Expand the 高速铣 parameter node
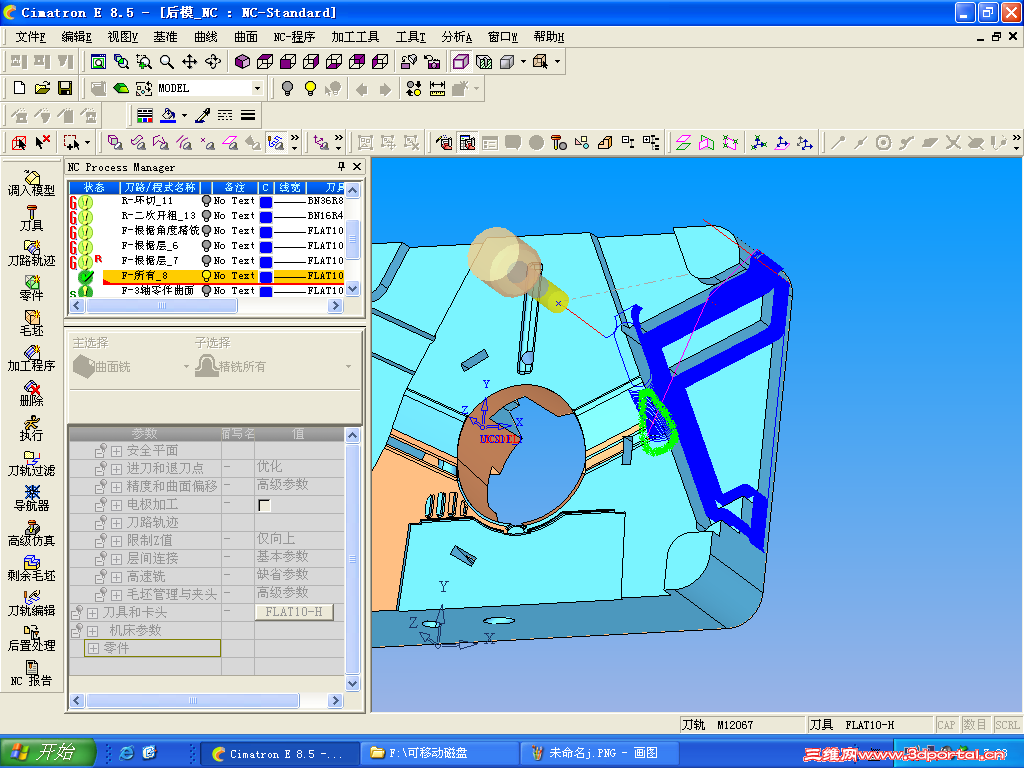The image size is (1024, 768). point(116,577)
